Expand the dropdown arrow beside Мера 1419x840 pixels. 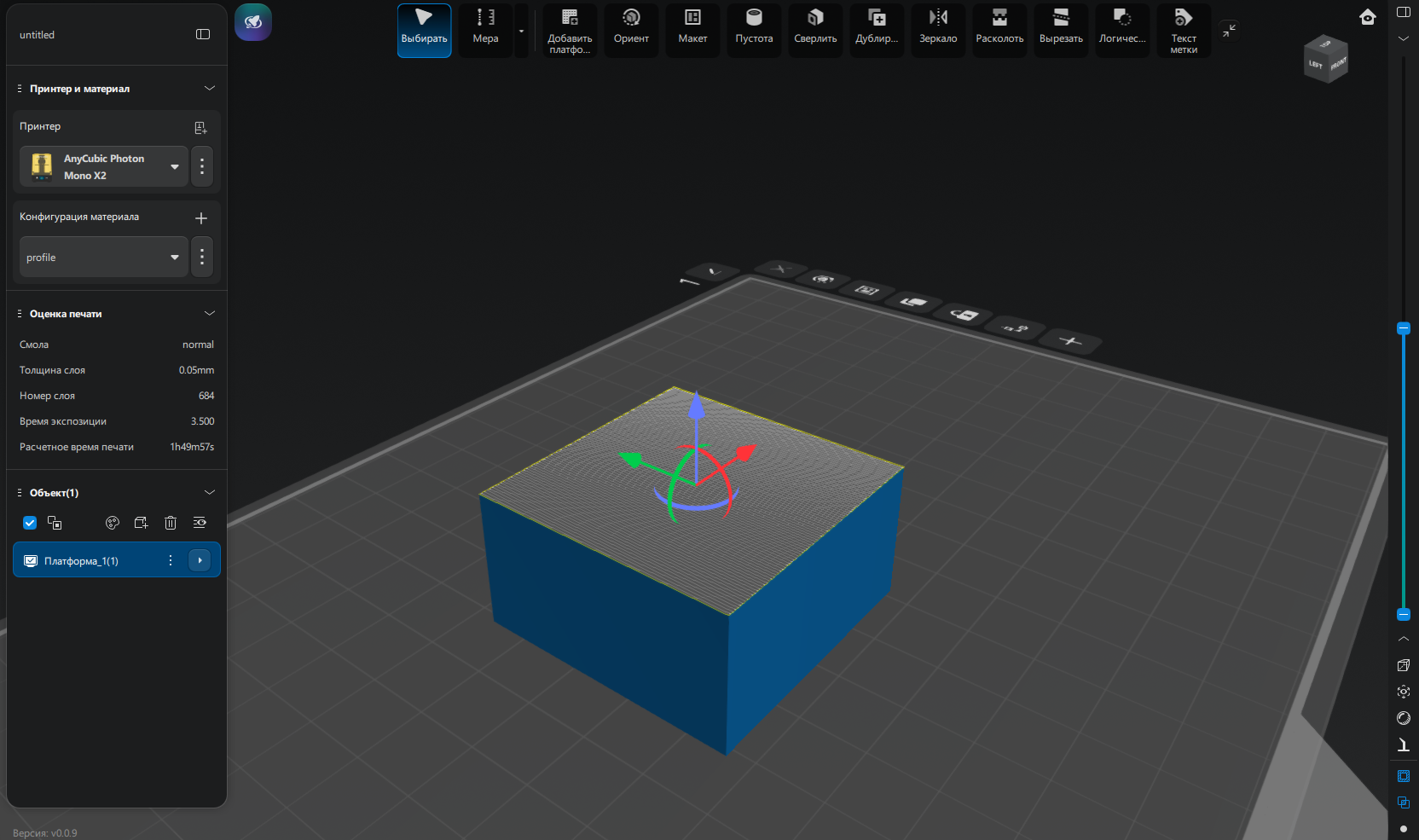pos(521,31)
